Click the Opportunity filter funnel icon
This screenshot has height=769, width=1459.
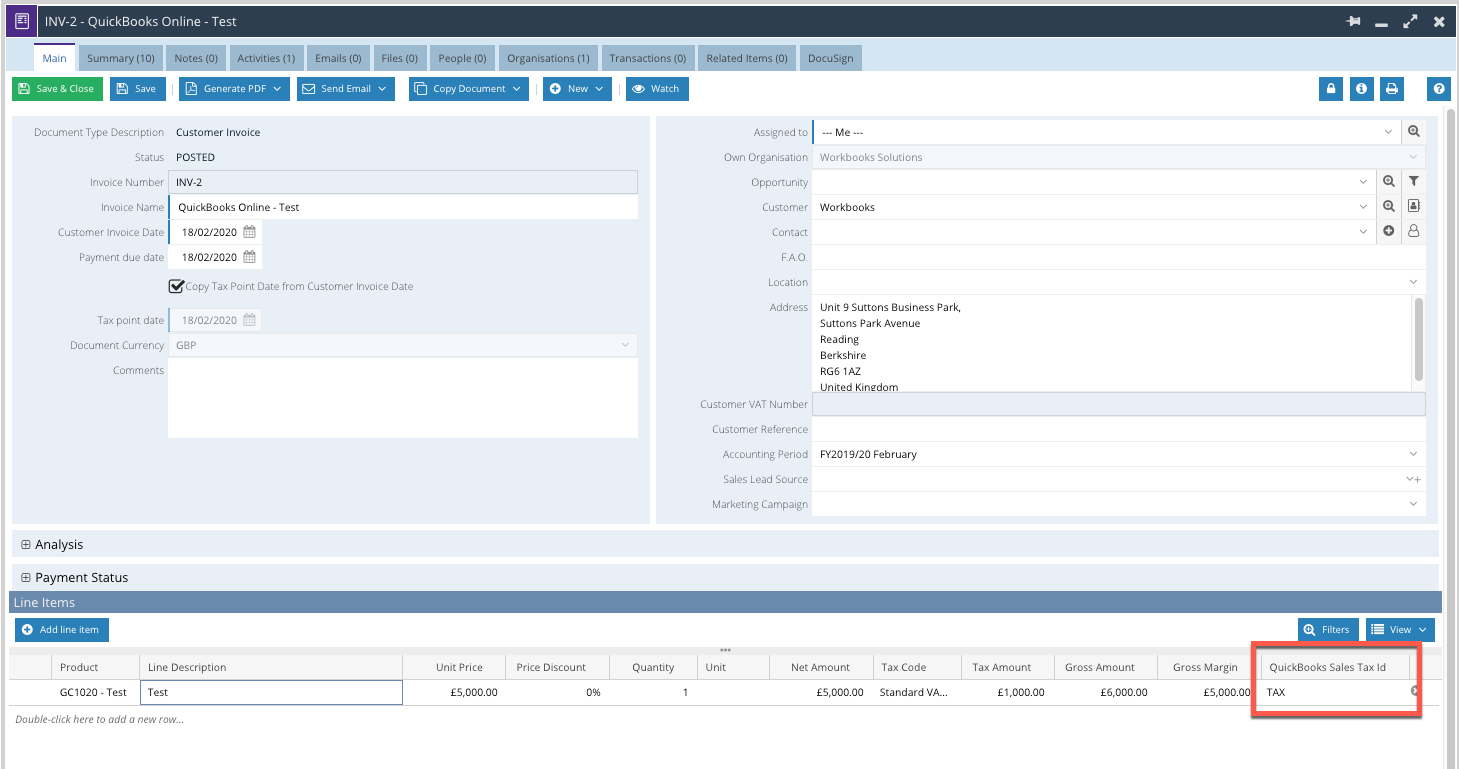click(x=1414, y=182)
